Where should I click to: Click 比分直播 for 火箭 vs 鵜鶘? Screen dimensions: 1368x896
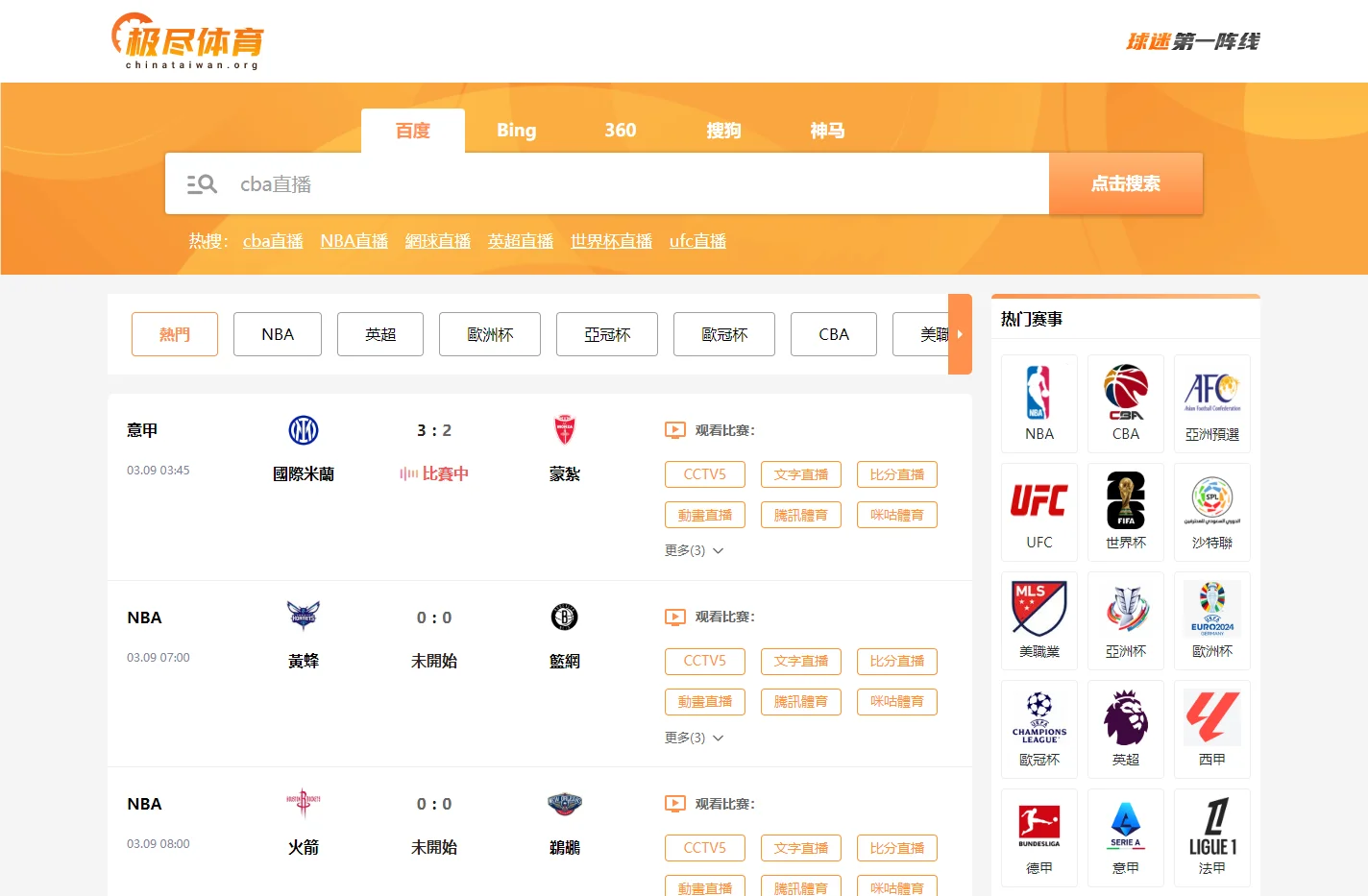point(897,848)
